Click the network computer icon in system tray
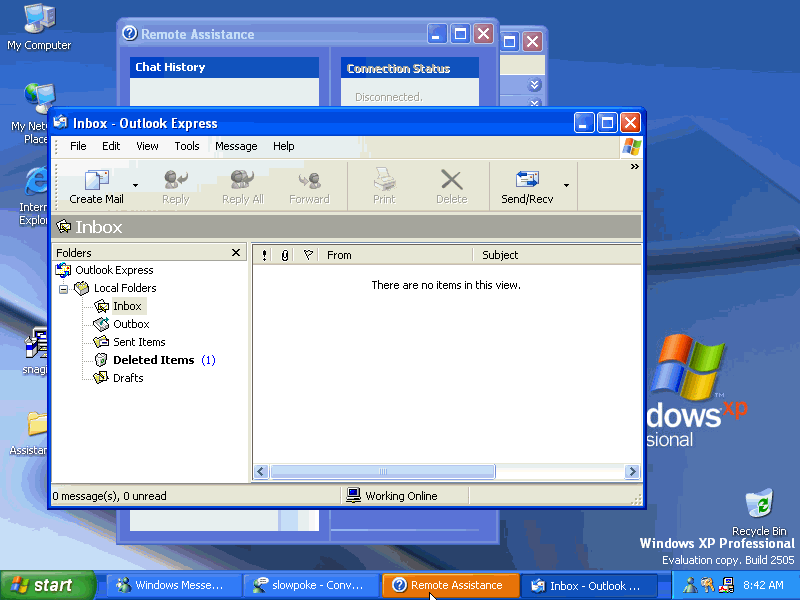The width and height of the screenshot is (800, 600). 726,585
